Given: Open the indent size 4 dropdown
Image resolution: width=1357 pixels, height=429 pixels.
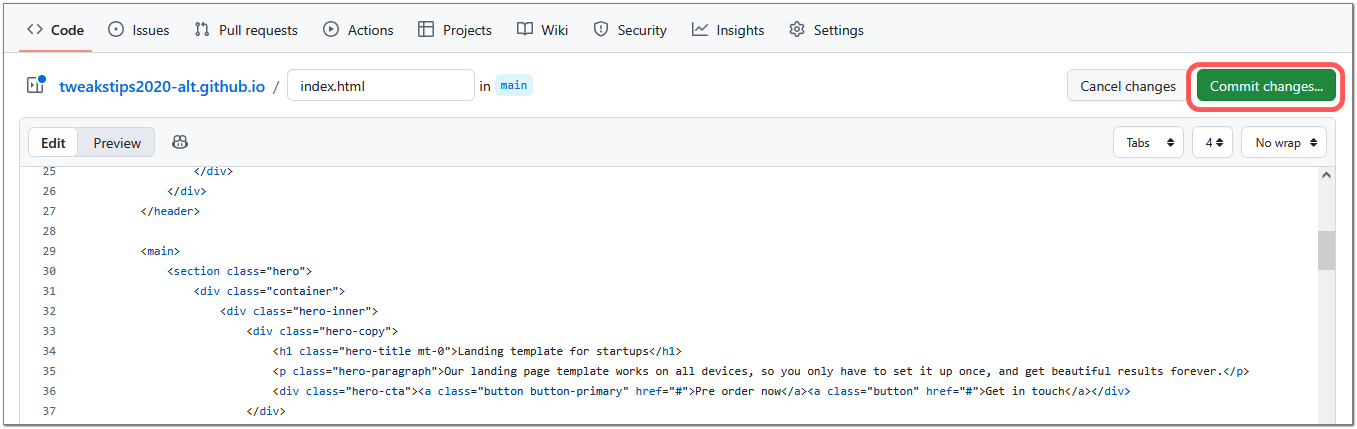Looking at the screenshot, I should coord(1212,142).
